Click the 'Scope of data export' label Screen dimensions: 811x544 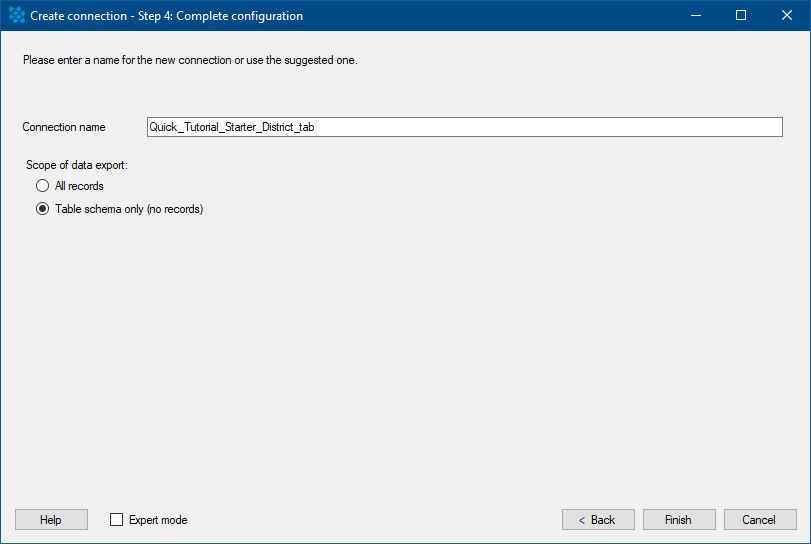(x=77, y=165)
